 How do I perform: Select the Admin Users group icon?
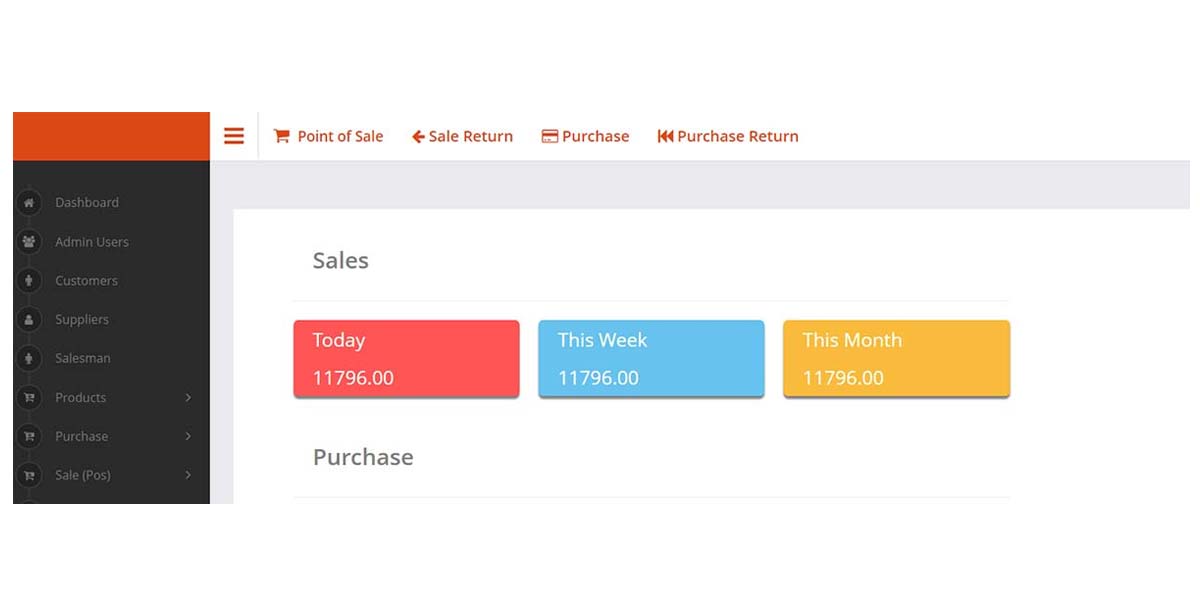click(27, 242)
